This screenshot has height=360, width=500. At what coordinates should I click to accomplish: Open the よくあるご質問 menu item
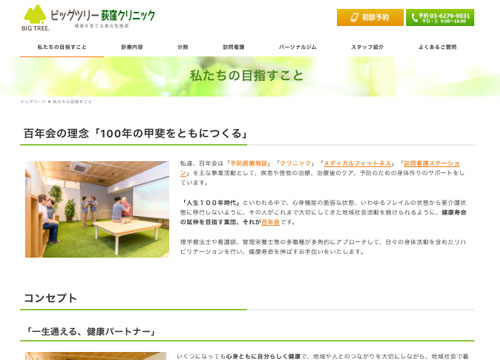coord(437,47)
